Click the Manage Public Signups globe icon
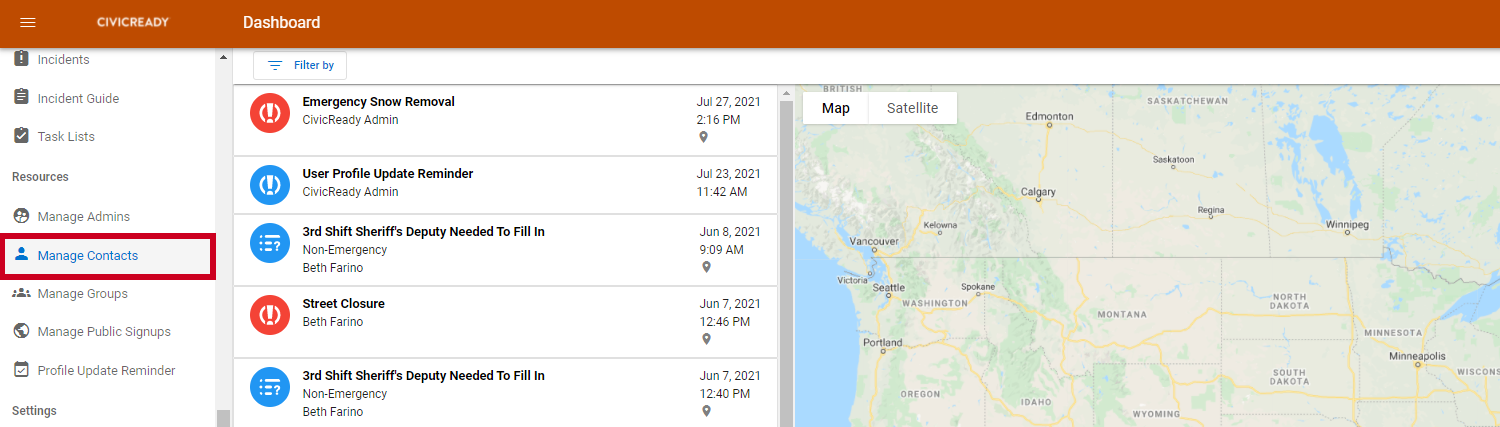 pos(21,331)
